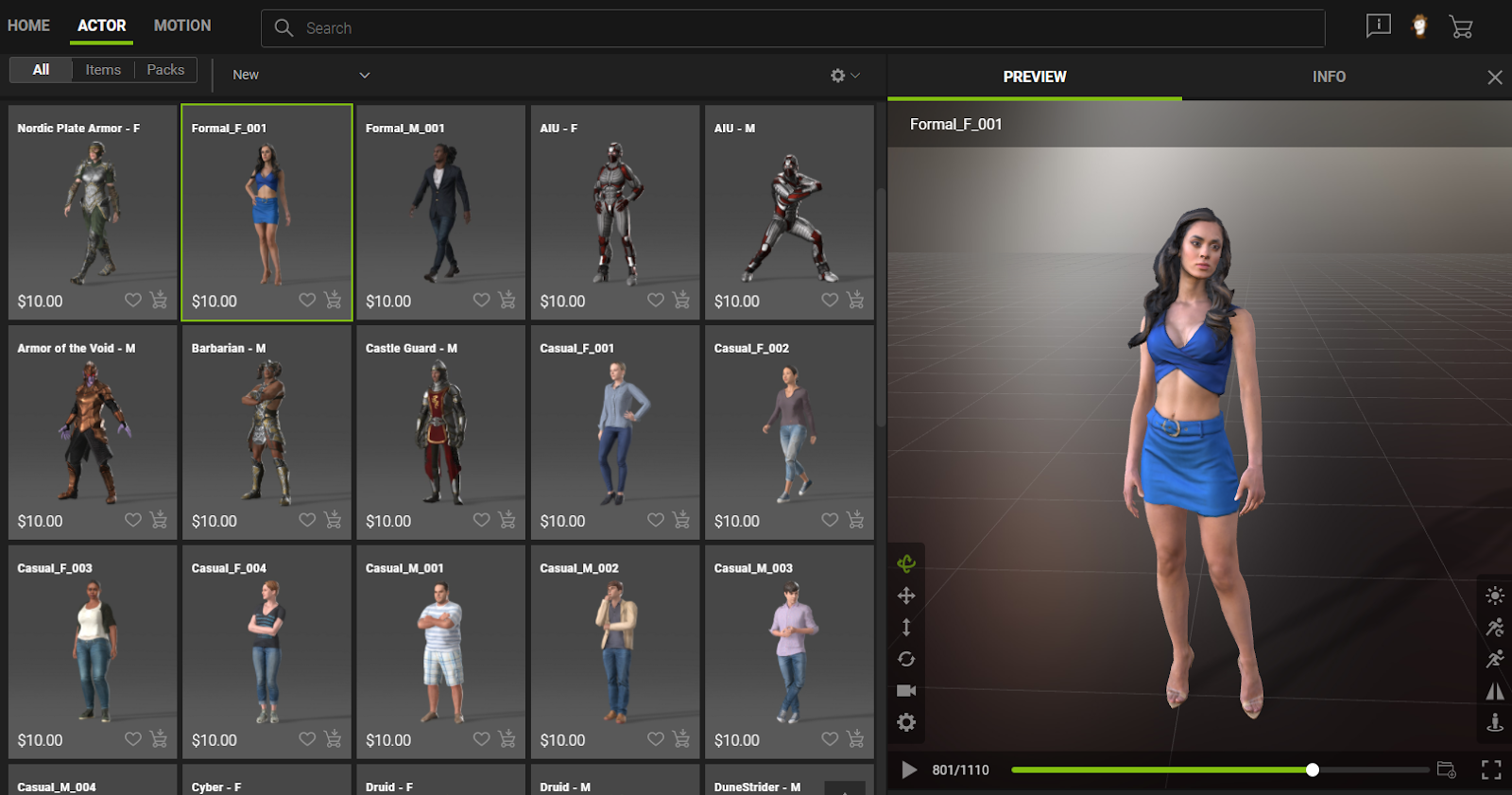
Task: Open the New sort order dropdown
Action: pos(301,75)
